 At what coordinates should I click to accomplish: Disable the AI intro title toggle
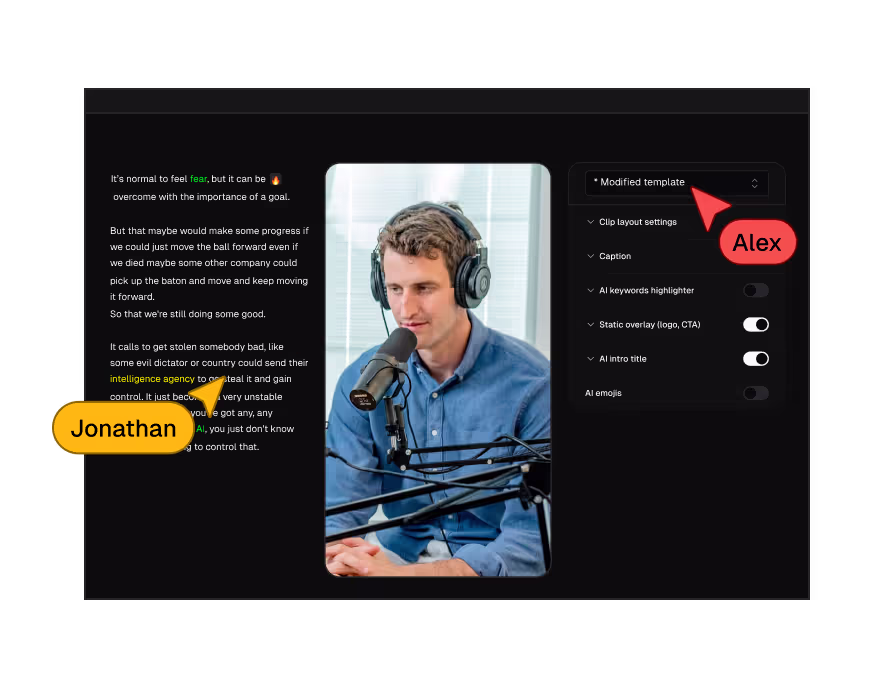click(x=756, y=358)
